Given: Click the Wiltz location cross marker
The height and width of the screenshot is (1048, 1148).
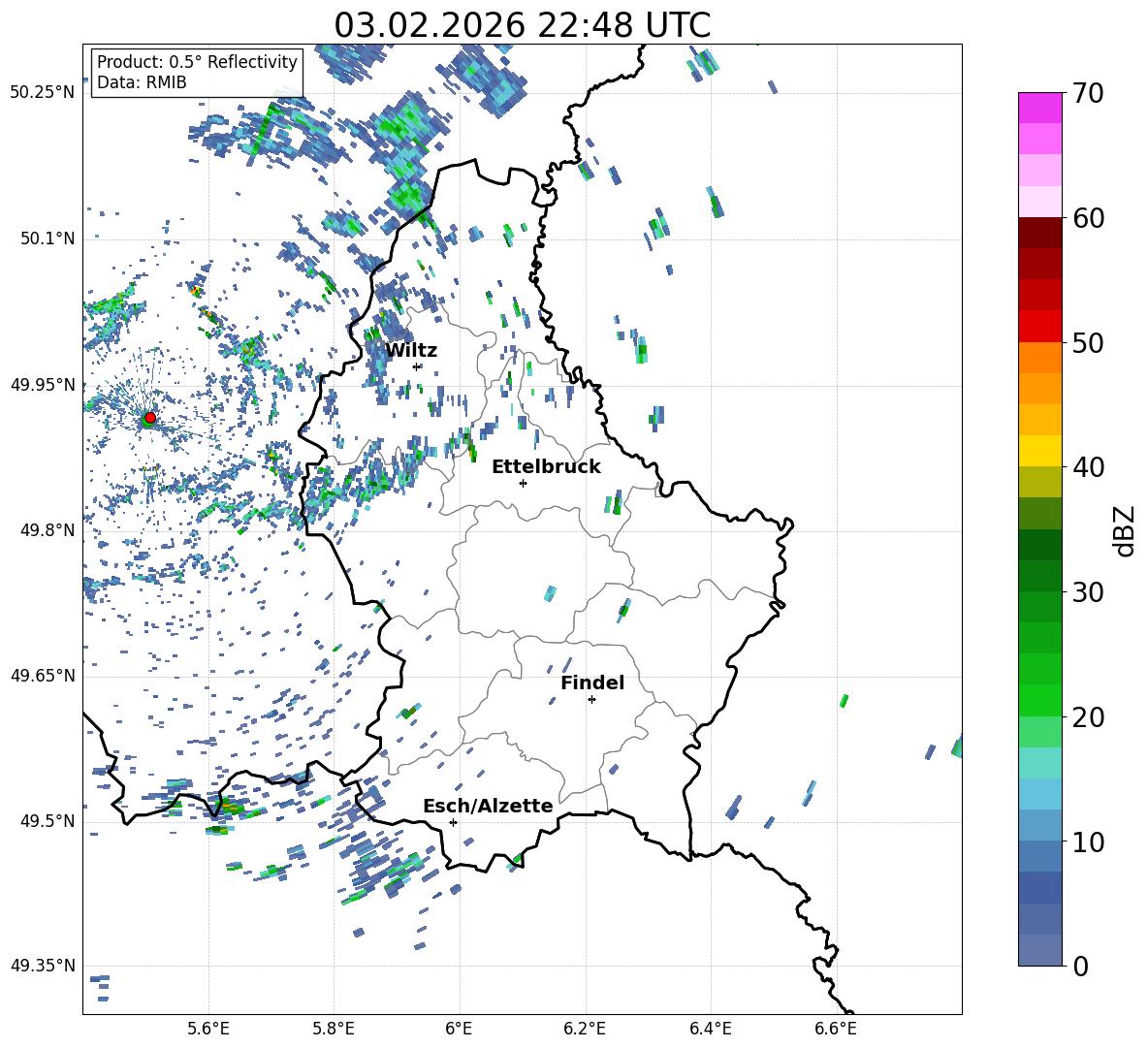Looking at the screenshot, I should pyautogui.click(x=417, y=366).
